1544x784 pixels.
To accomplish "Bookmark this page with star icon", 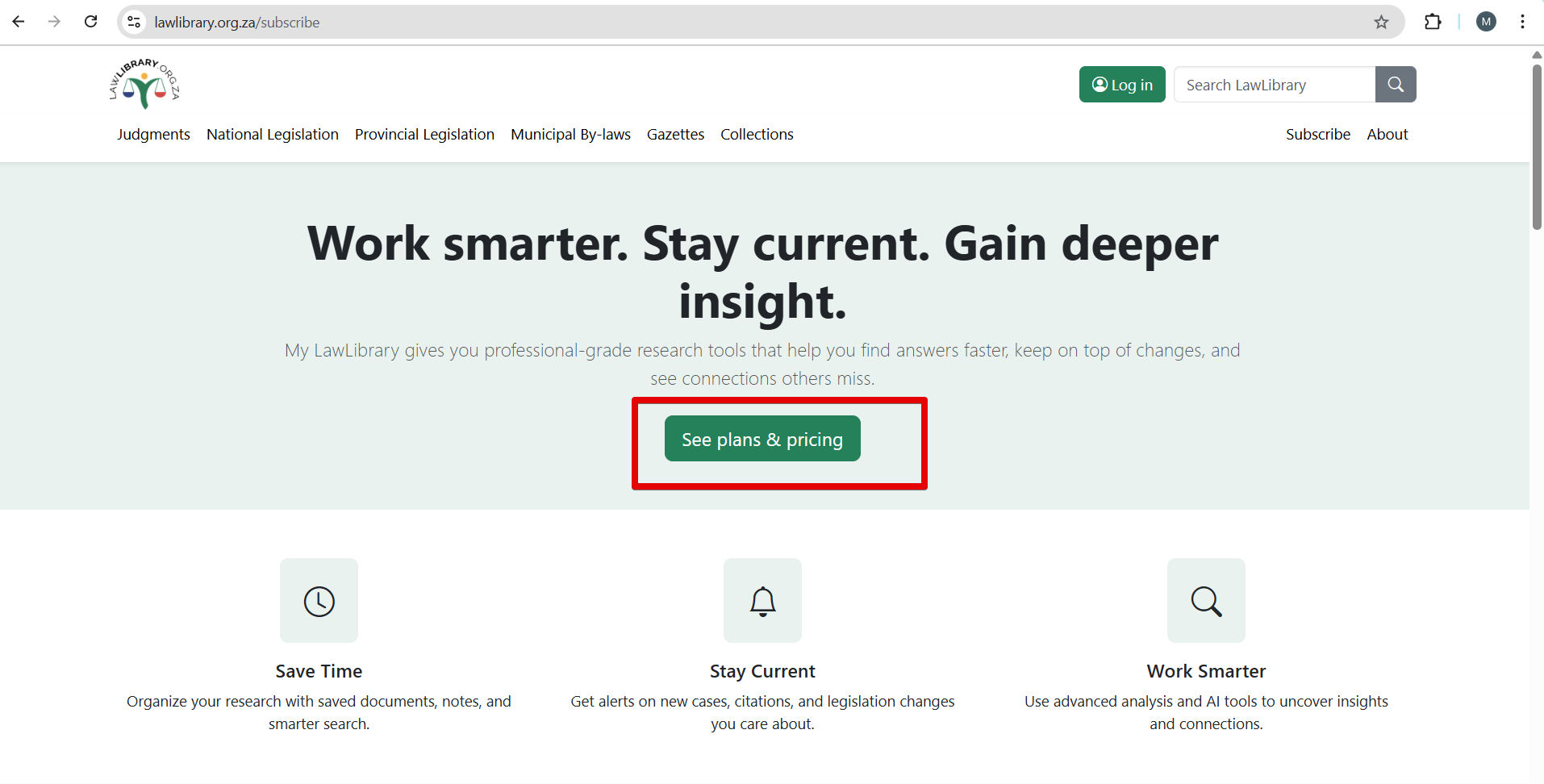I will (1381, 22).
